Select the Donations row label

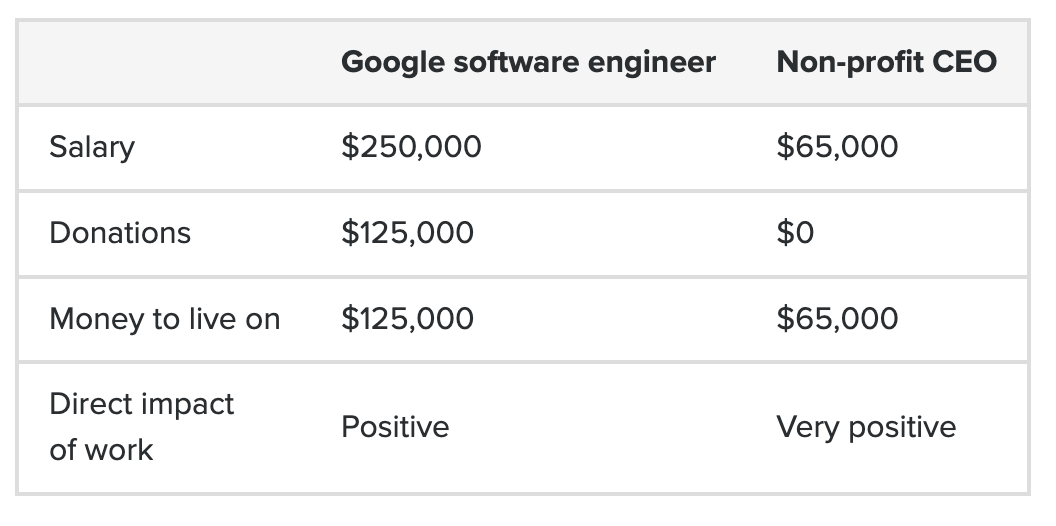(120, 233)
